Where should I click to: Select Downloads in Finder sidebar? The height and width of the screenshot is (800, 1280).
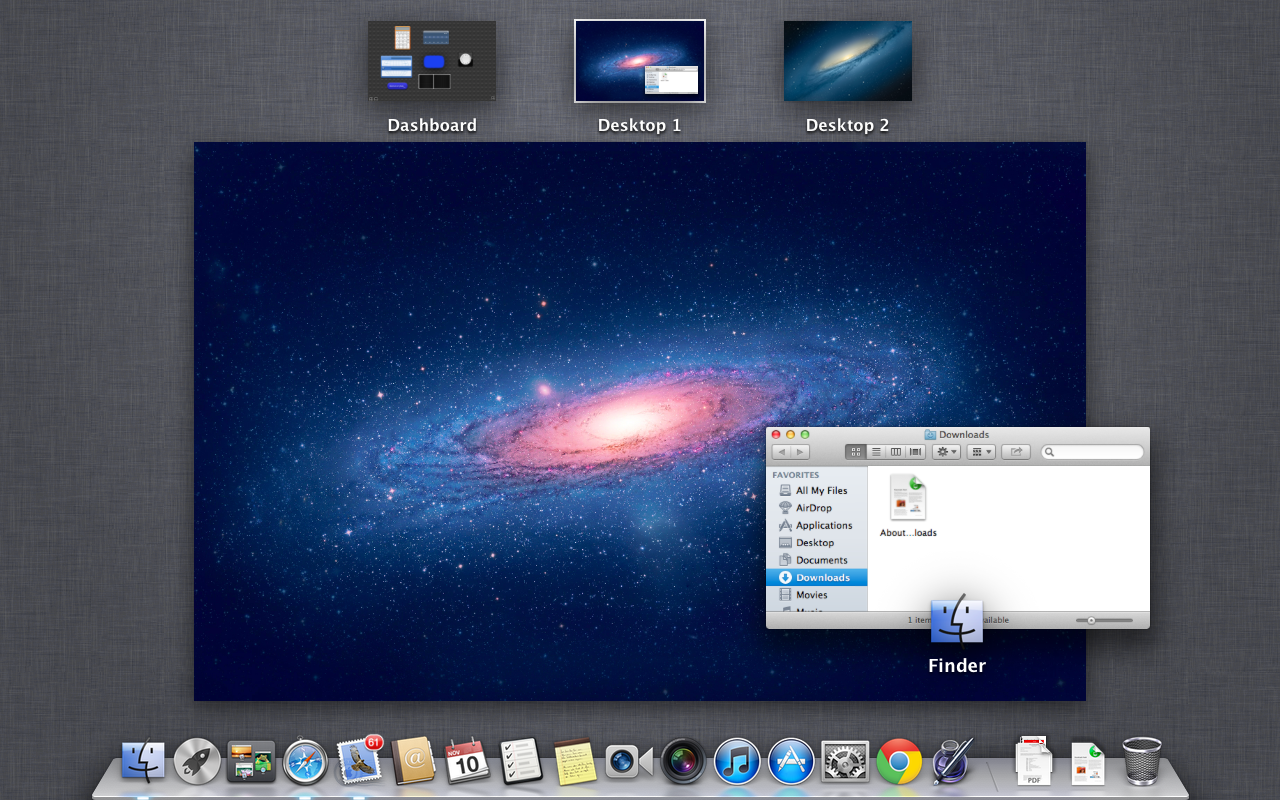tap(816, 578)
